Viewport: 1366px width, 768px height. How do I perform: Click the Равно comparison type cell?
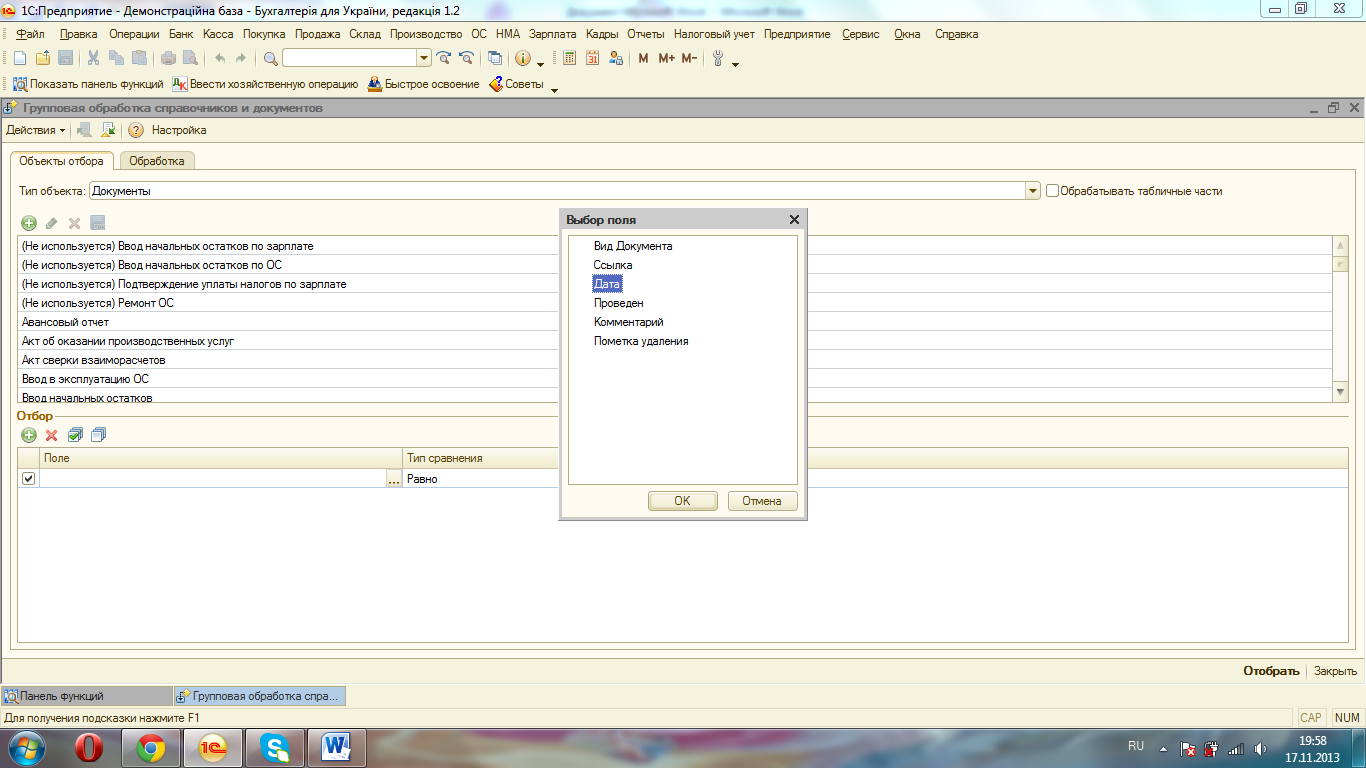coord(481,479)
